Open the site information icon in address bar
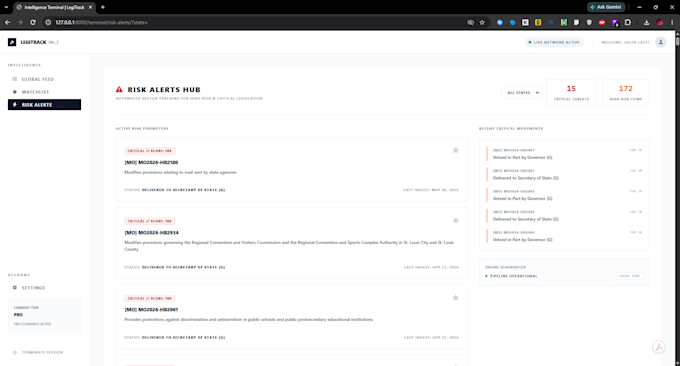Viewport: 680px width, 366px height. (48, 23)
